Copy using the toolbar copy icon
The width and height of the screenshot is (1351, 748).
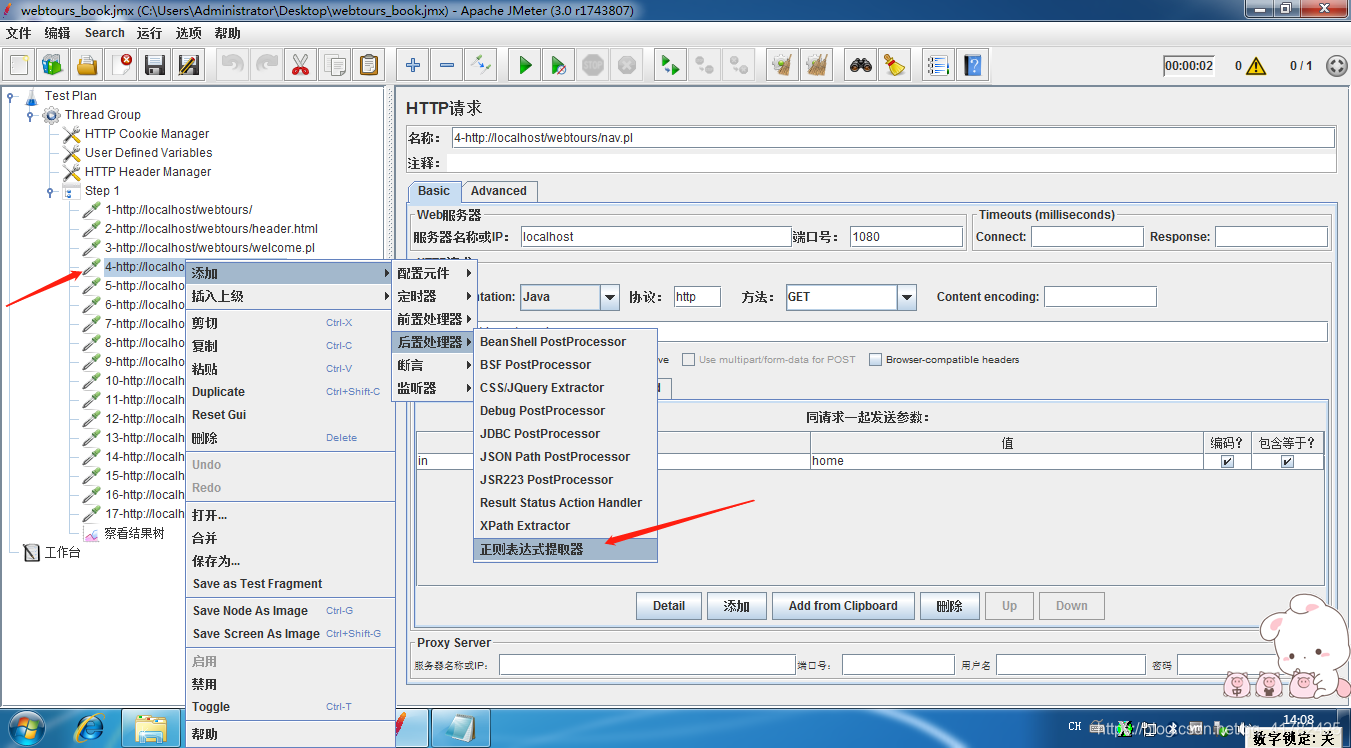click(334, 66)
